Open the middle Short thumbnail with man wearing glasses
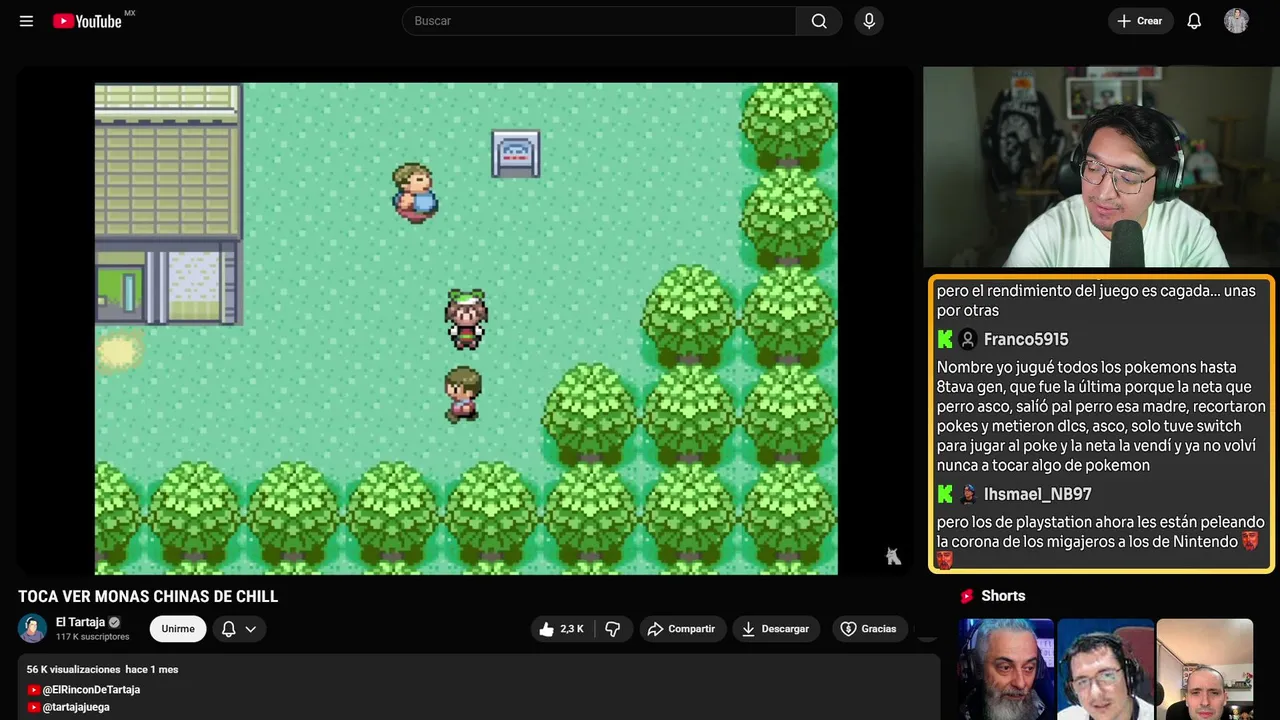This screenshot has width=1280, height=720. tap(1105, 669)
